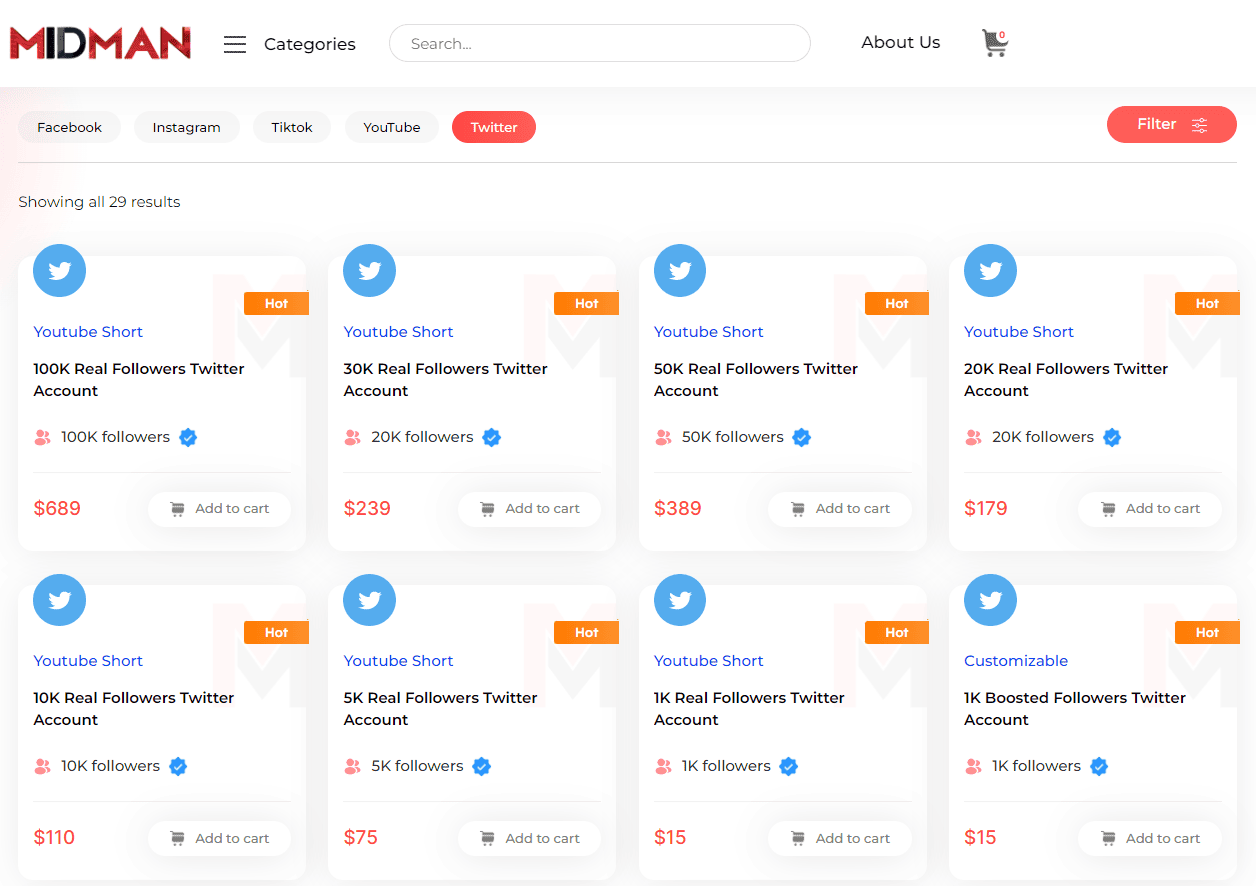Choose the Tiktok category tab
The width and height of the screenshot is (1256, 886).
tap(292, 127)
